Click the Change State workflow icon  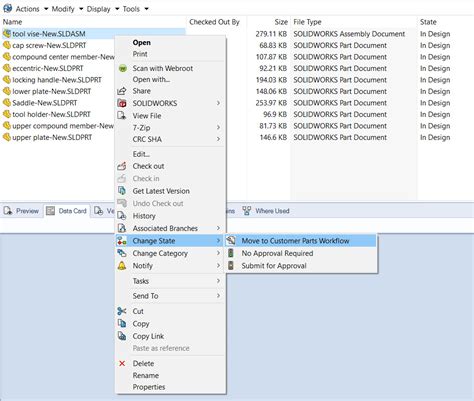click(122, 241)
